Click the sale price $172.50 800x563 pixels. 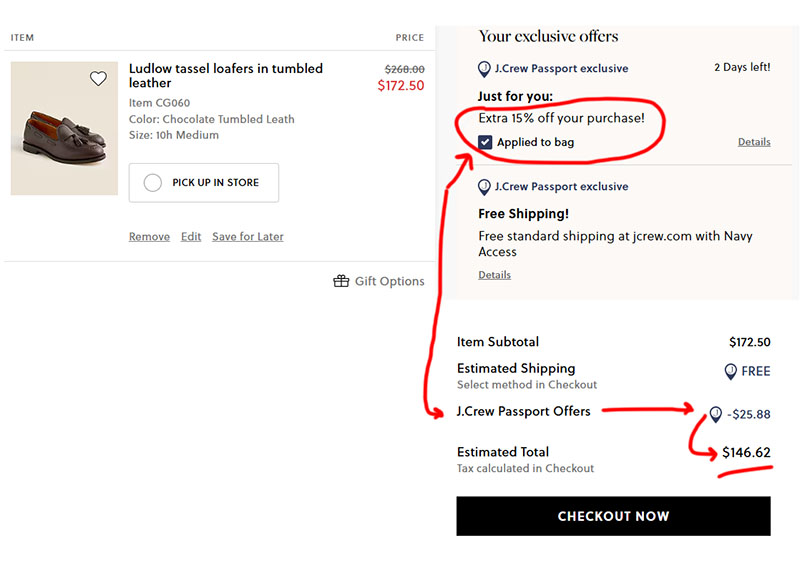[x=401, y=86]
